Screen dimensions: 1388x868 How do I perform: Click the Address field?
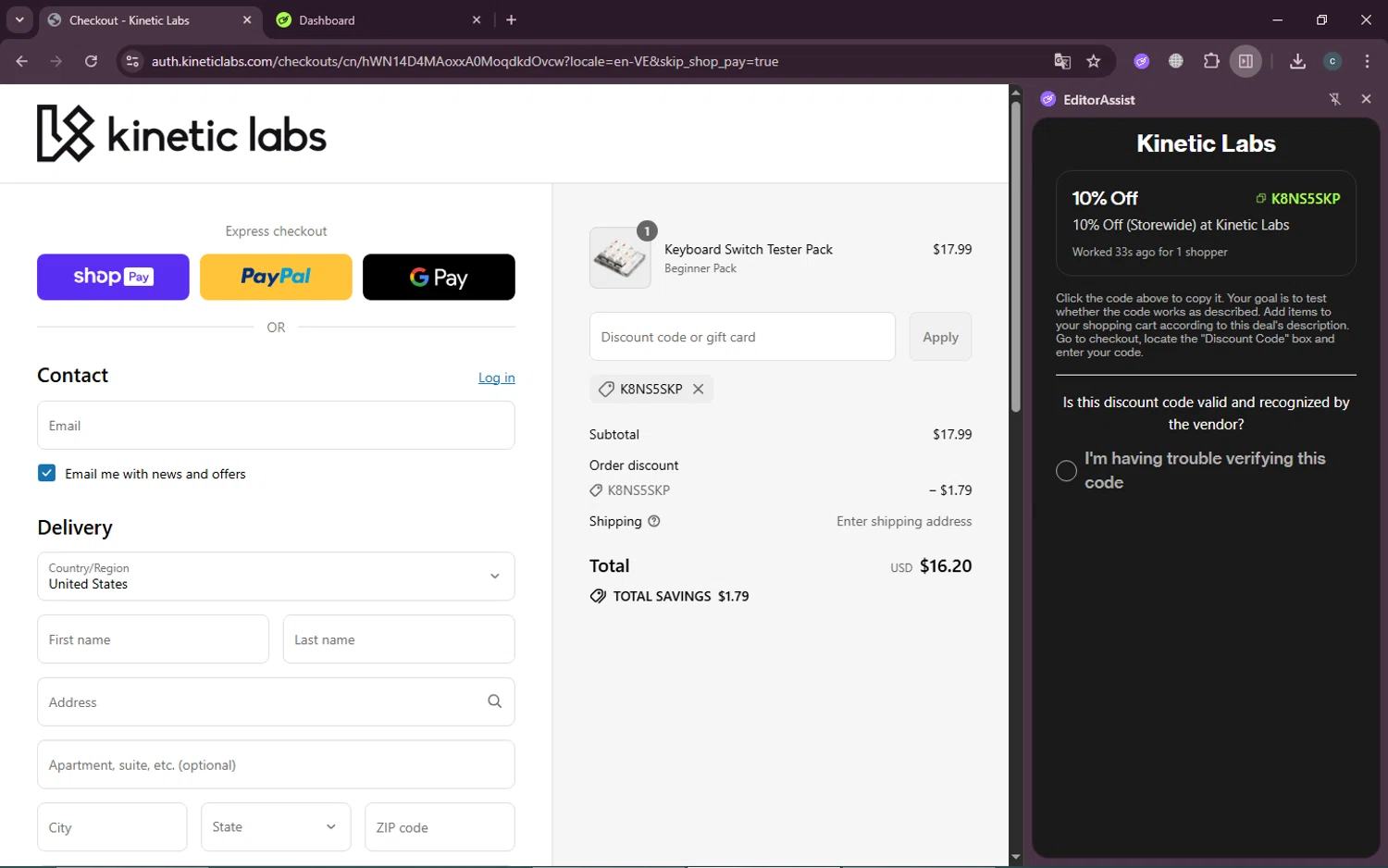tap(276, 702)
